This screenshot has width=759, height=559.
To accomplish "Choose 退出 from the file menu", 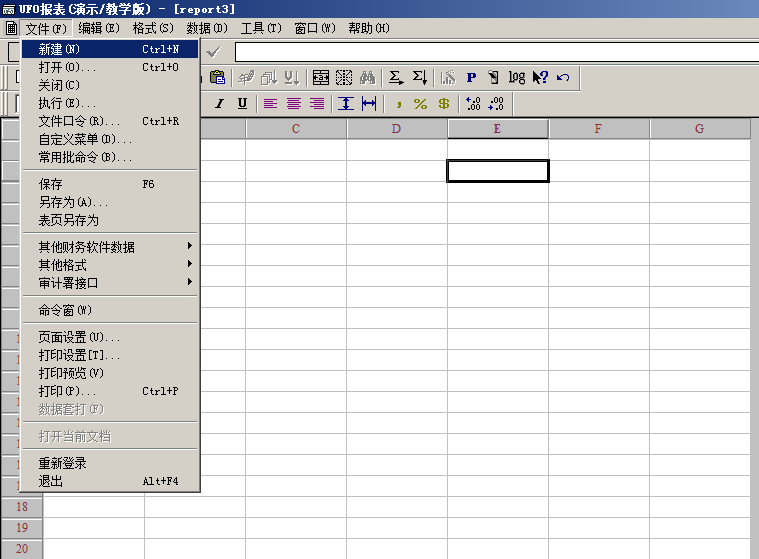I will [x=110, y=481].
